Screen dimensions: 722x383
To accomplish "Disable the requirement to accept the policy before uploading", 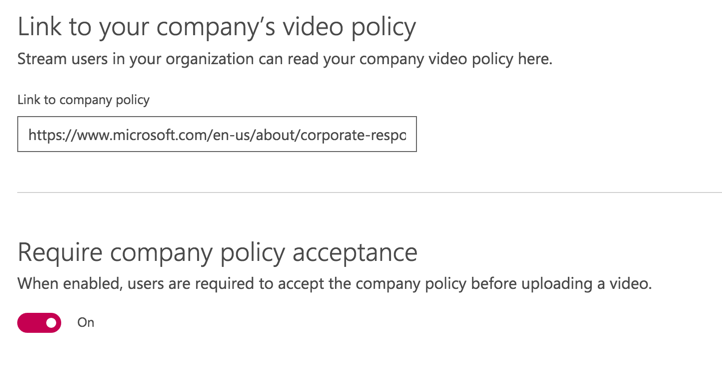I will click(x=39, y=323).
